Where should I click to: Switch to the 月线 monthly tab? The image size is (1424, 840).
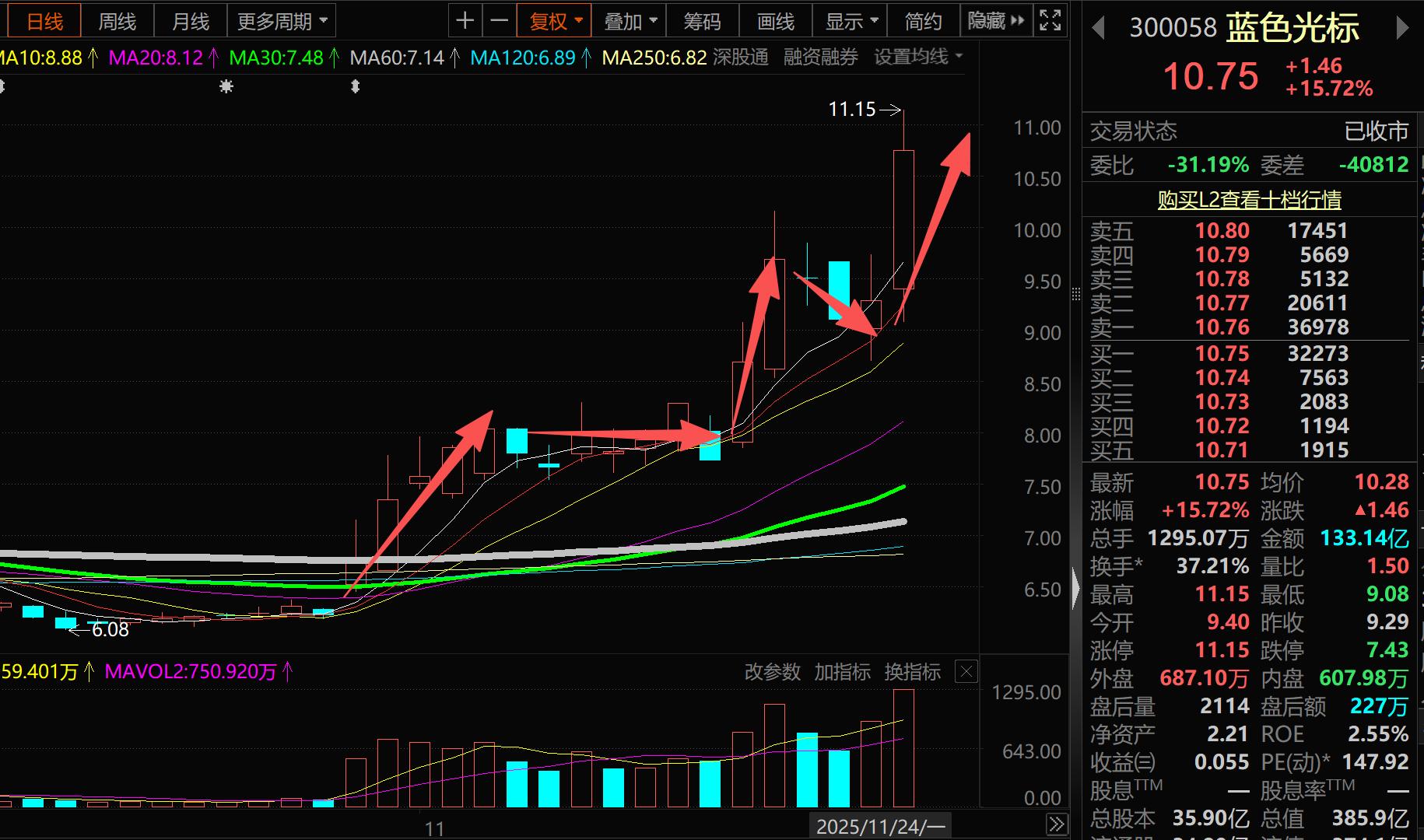[x=191, y=22]
